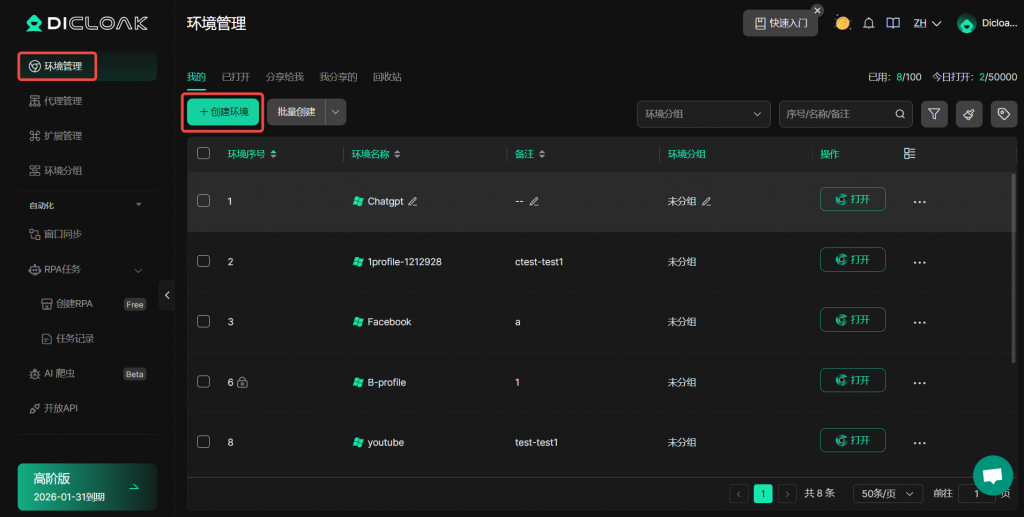
Task: Open 代理管理 in the sidebar
Action: point(63,101)
